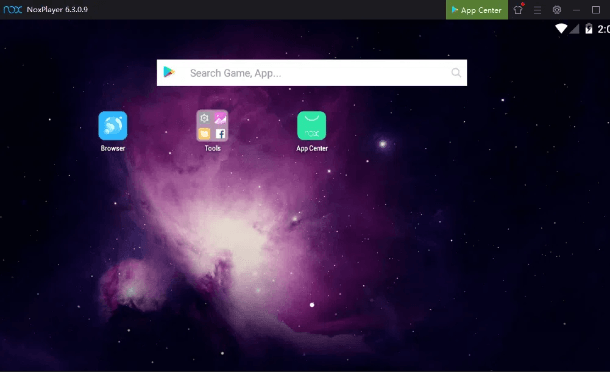Open the theme shirt icon in title bar
This screenshot has height=372, width=610.
click(518, 10)
